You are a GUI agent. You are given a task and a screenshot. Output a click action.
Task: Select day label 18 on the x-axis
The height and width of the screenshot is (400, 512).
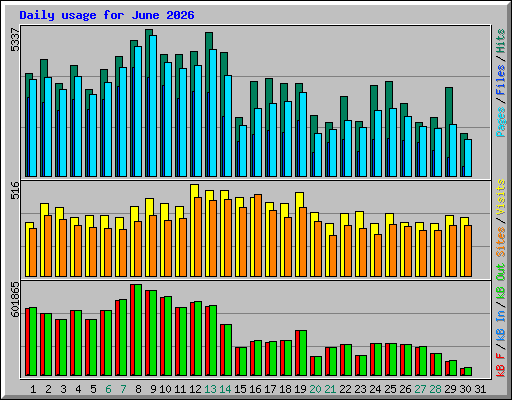pos(285,389)
